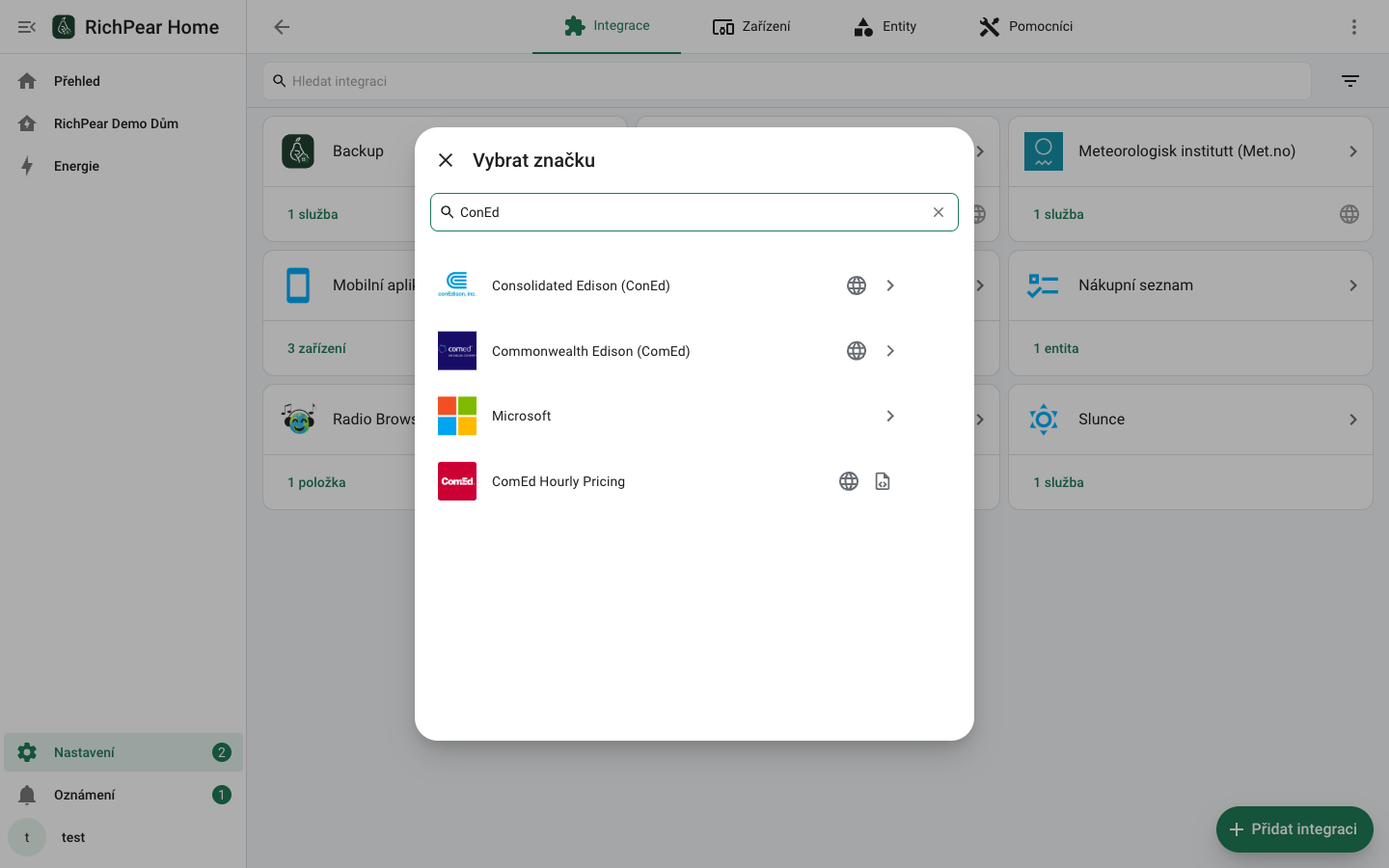Viewport: 1389px width, 868px height.
Task: Click the Slunce sun icon
Action: 1044,420
